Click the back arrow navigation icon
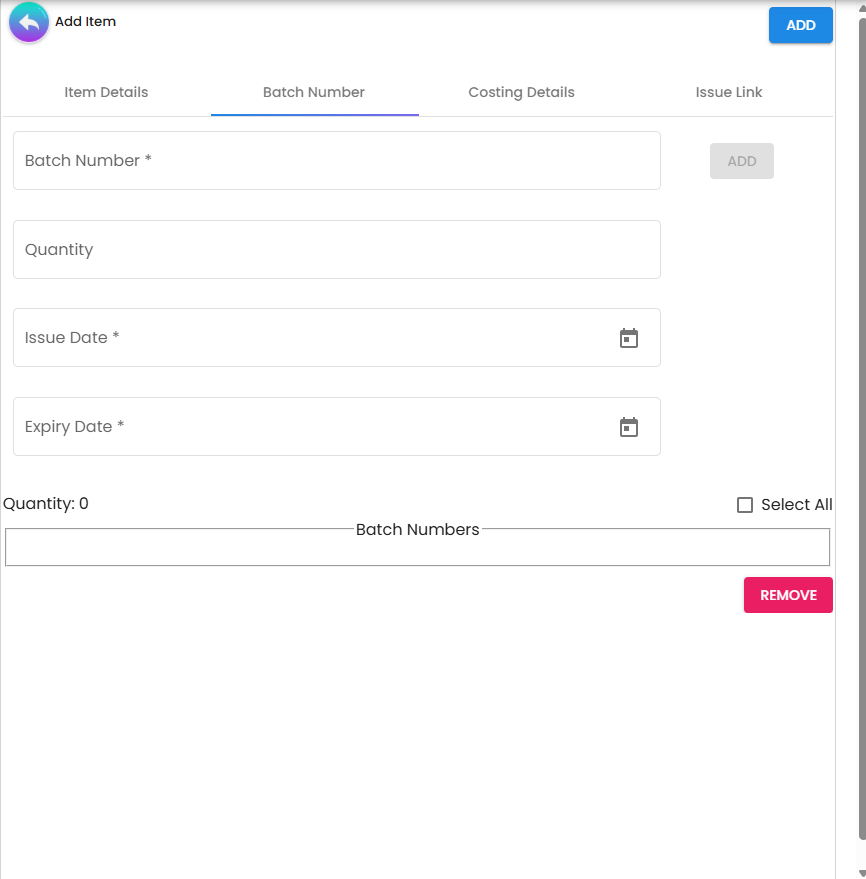Screen dimensions: 866x879 [27, 22]
